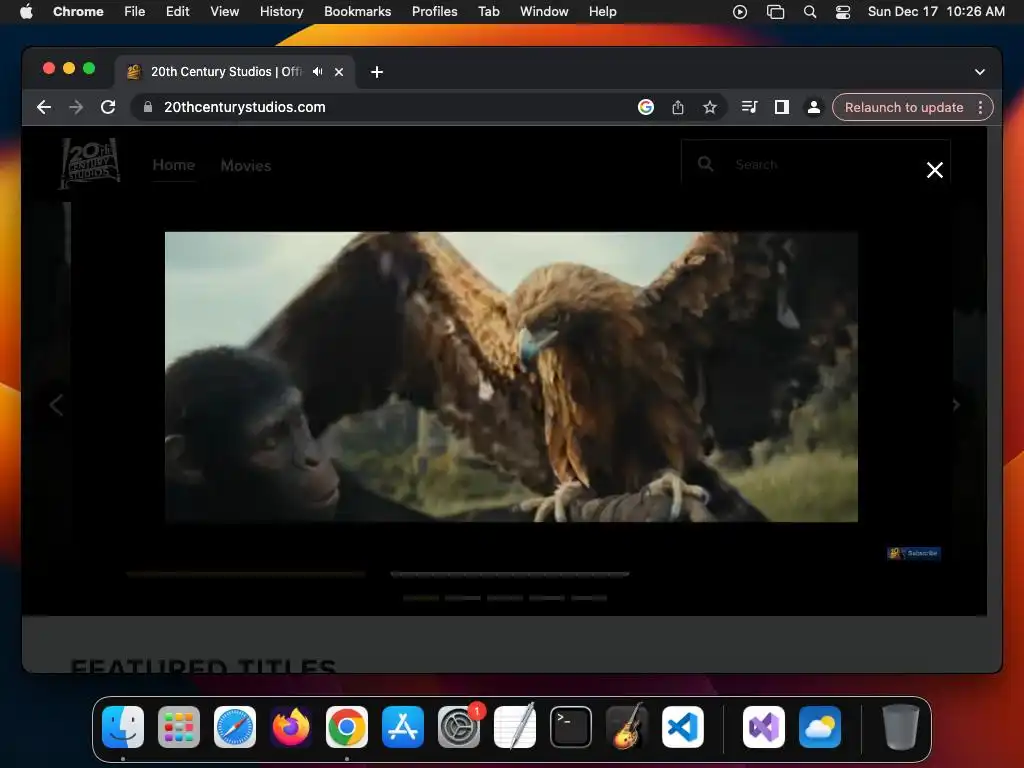This screenshot has height=768, width=1024.
Task: Open the Chrome application menu
Action: (x=78, y=12)
